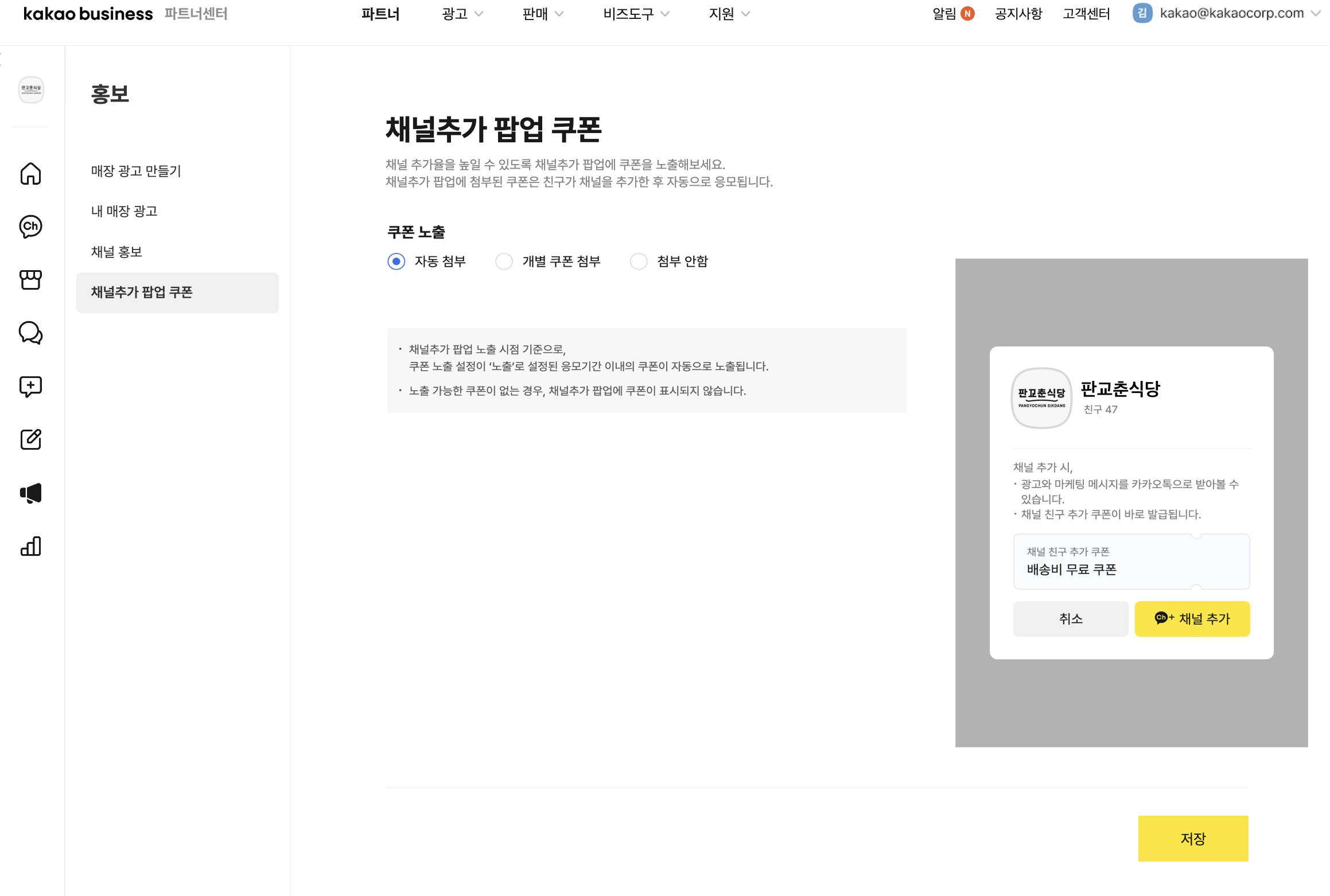Open the home icon in sidebar
This screenshot has height=896, width=1330.
point(30,173)
